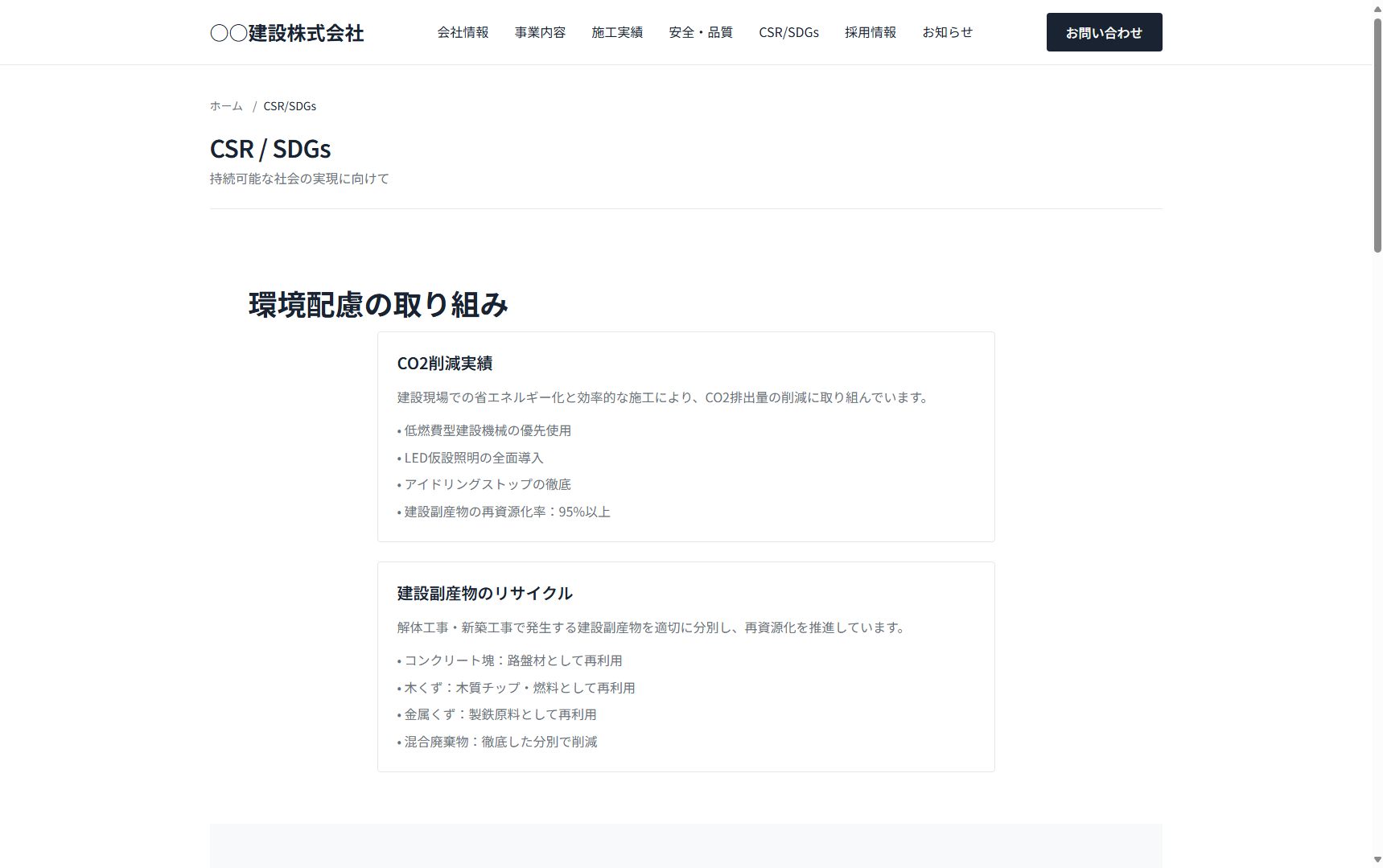Image resolution: width=1383 pixels, height=868 pixels.
Task: Click the 持続可能な社会の実現に向けて subtitle
Action: tap(298, 178)
